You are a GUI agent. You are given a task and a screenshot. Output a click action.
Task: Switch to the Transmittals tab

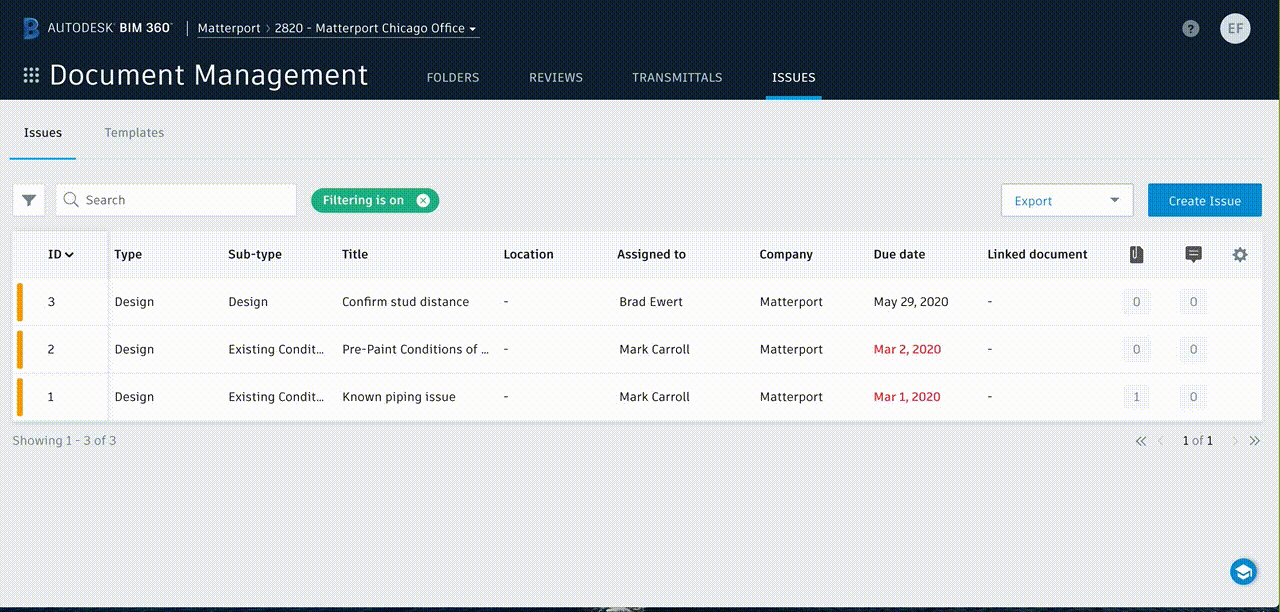click(677, 77)
